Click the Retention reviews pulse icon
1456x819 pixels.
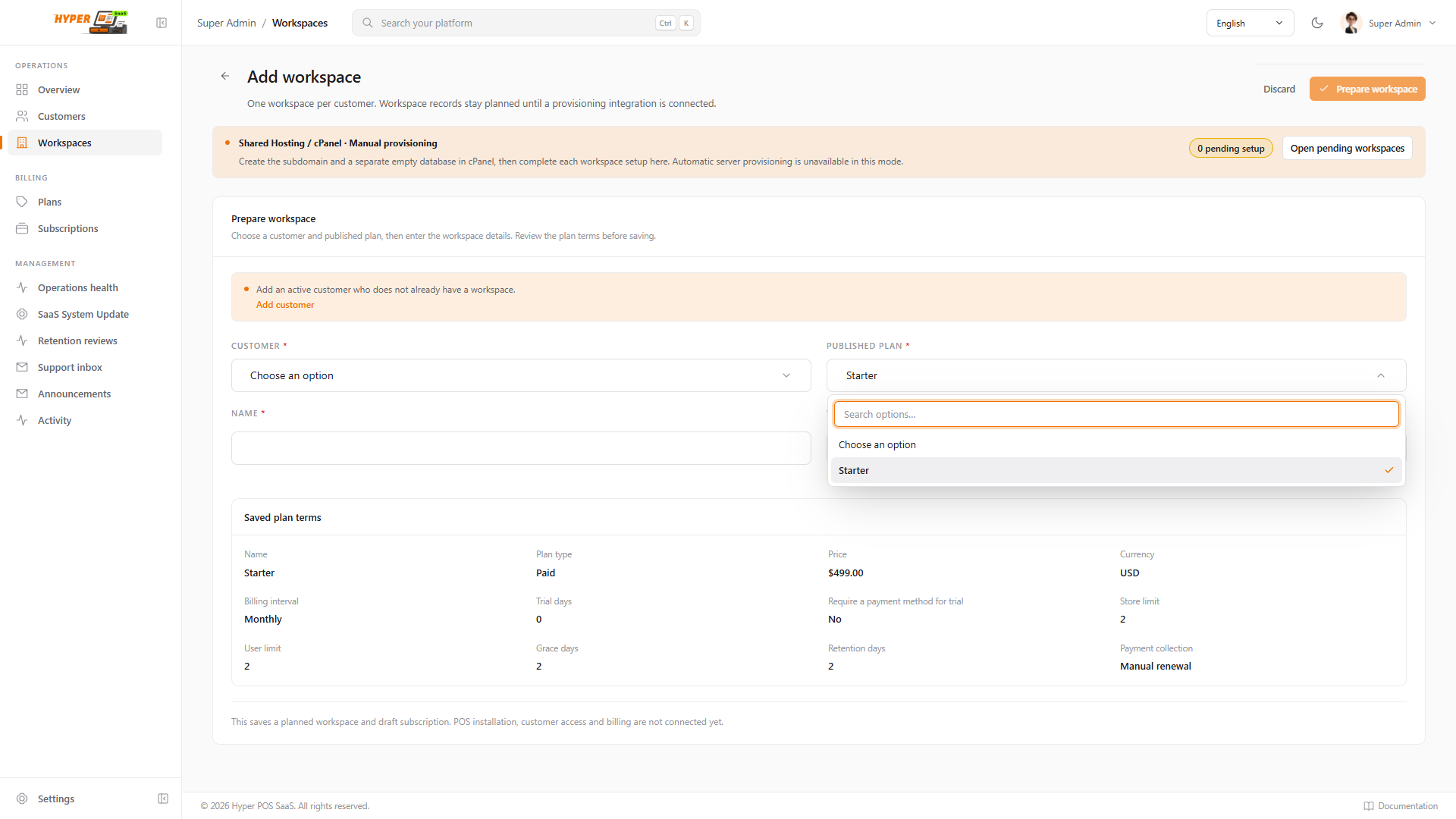(22, 340)
